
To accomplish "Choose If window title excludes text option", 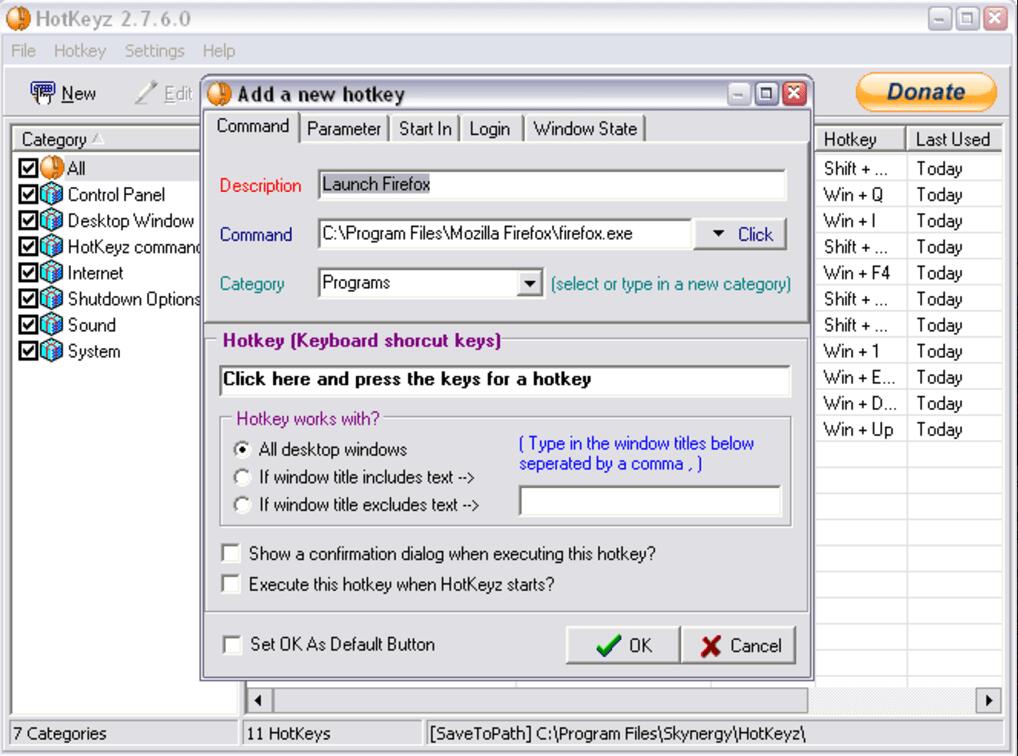I will click(x=241, y=505).
